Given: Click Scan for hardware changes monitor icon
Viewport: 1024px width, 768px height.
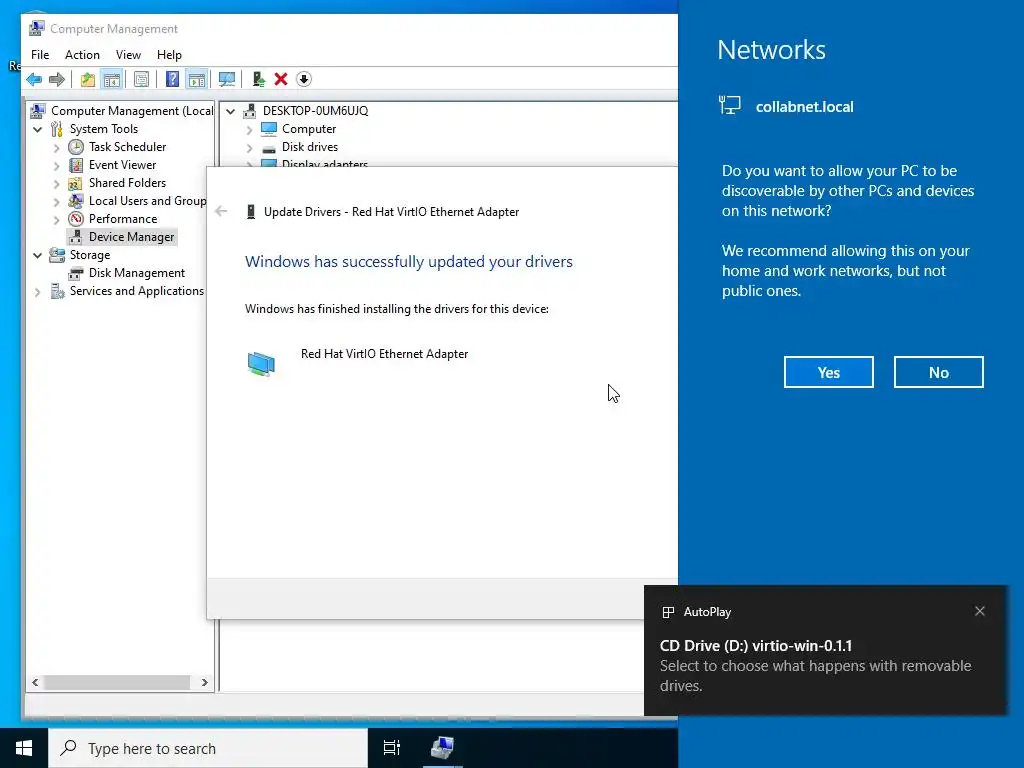Looking at the screenshot, I should click(227, 80).
